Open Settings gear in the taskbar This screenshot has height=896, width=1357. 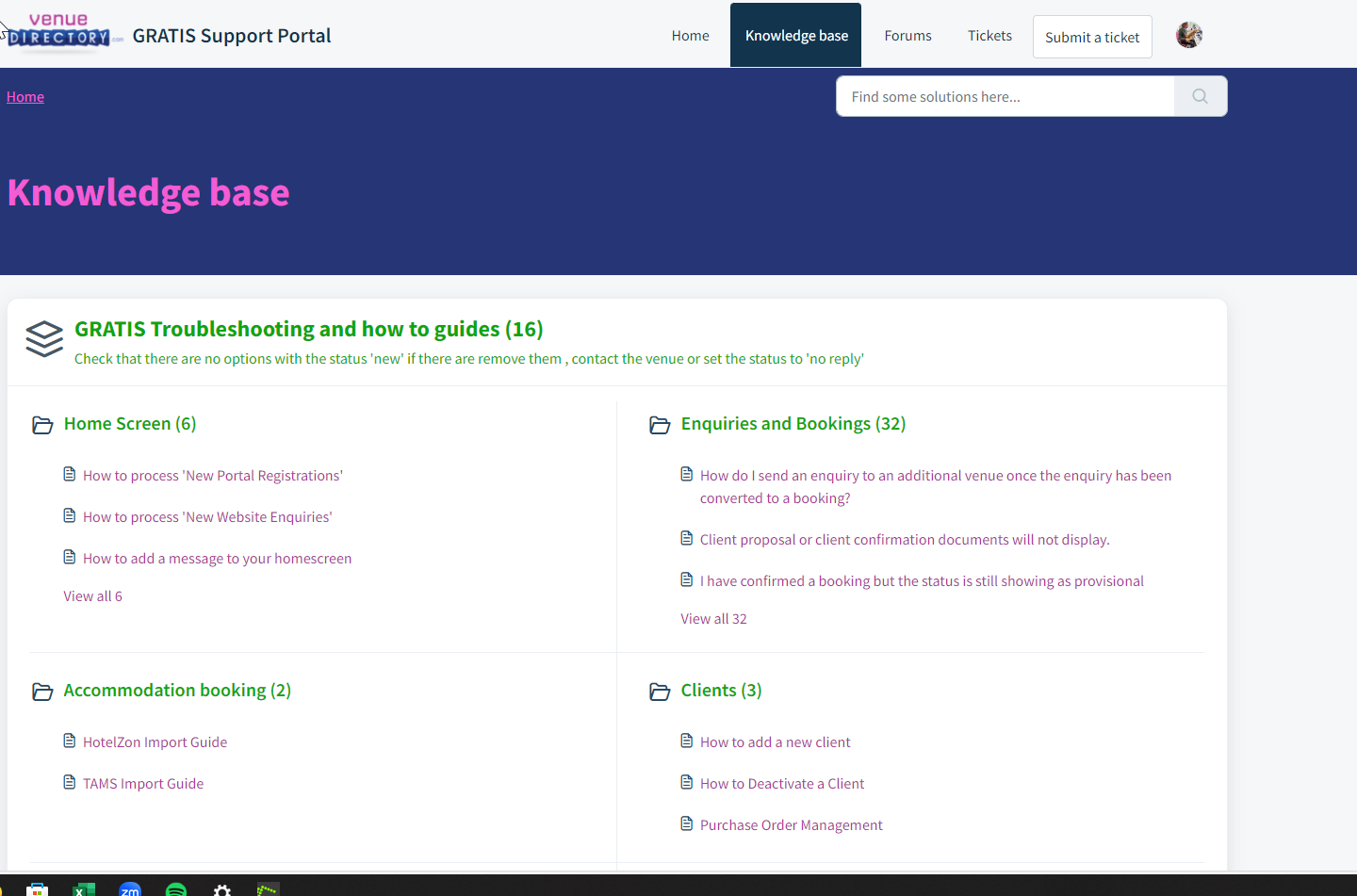pos(222,889)
